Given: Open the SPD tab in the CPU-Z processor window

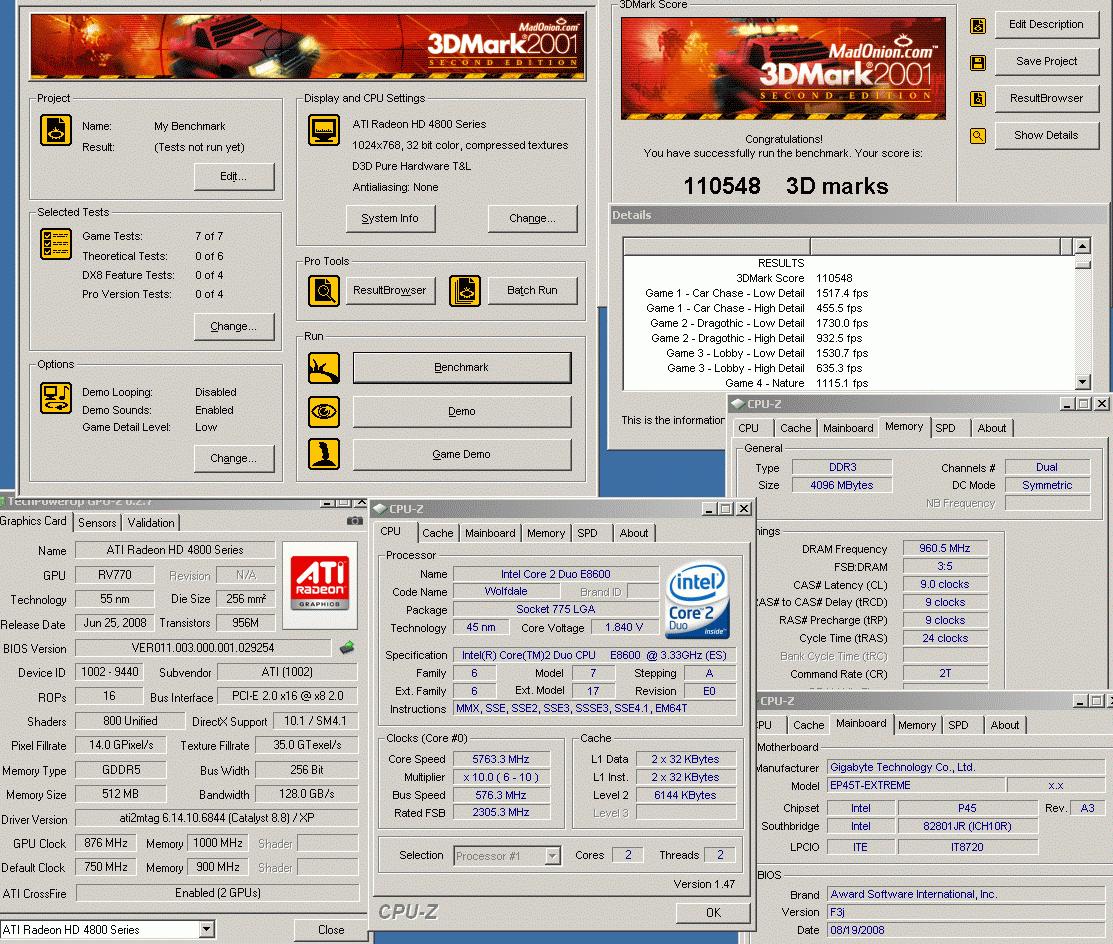Looking at the screenshot, I should click(x=587, y=533).
